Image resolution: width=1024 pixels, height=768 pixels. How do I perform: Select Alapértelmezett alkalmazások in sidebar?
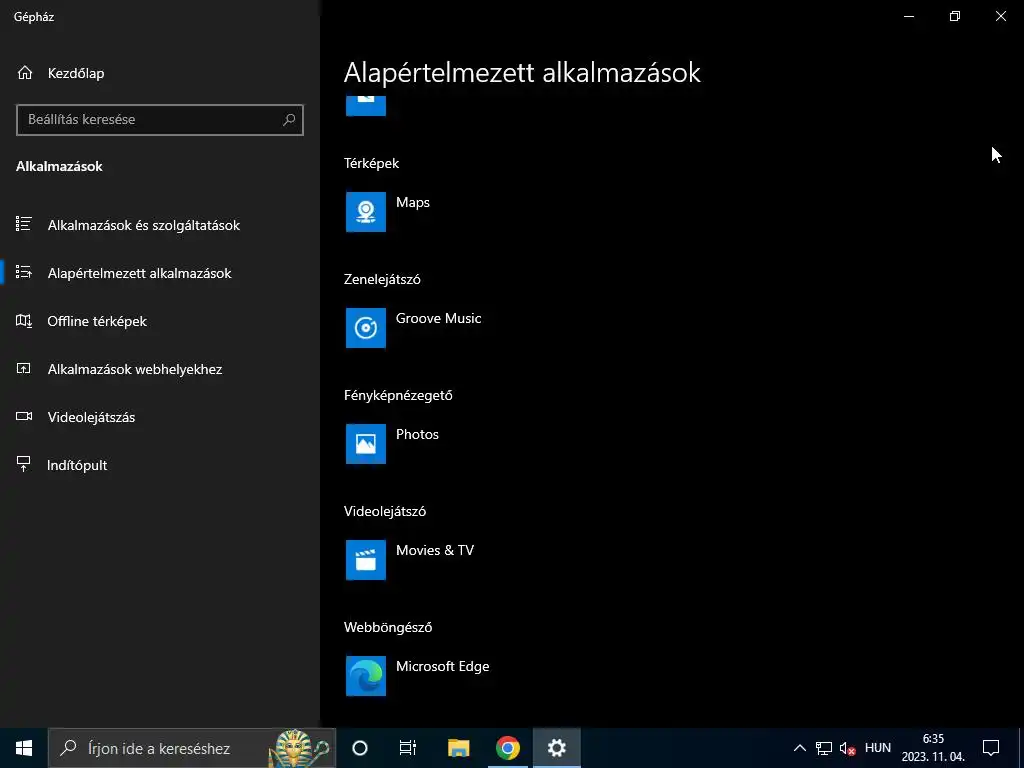pyautogui.click(x=139, y=273)
